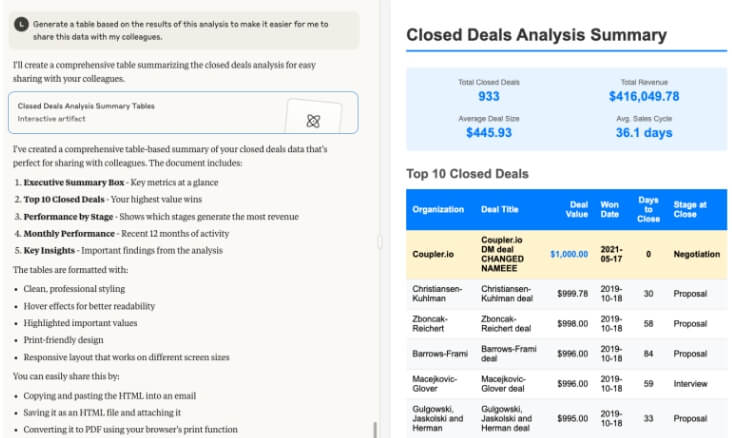Viewport: 732px width, 438px height.
Task: Click the Average Deal Size $445.93 metric
Action: 488,126
